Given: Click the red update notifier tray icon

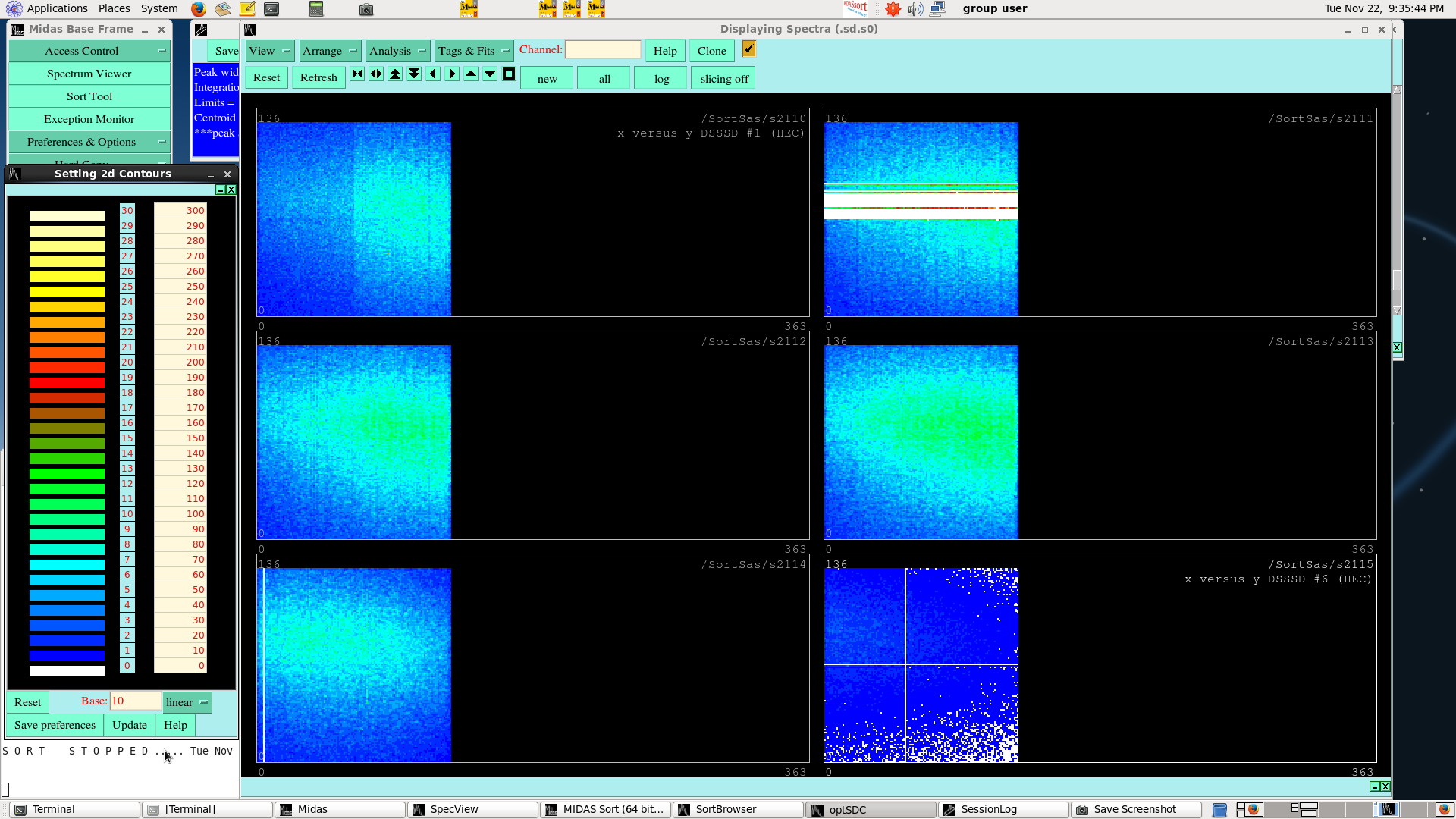Looking at the screenshot, I should coord(893,9).
